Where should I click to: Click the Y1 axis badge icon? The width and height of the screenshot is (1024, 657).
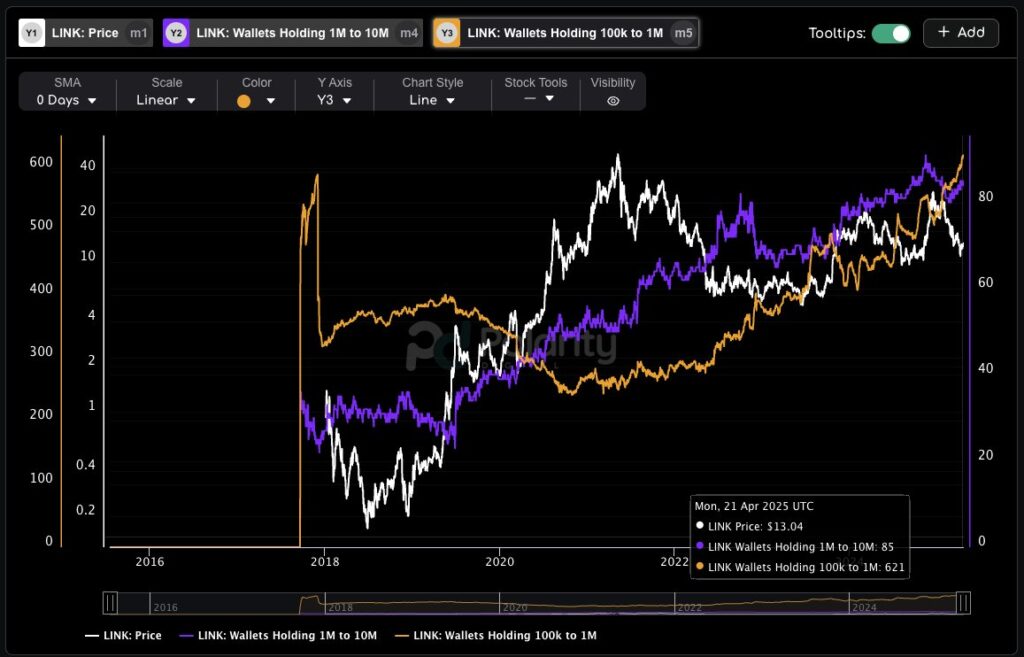point(32,33)
